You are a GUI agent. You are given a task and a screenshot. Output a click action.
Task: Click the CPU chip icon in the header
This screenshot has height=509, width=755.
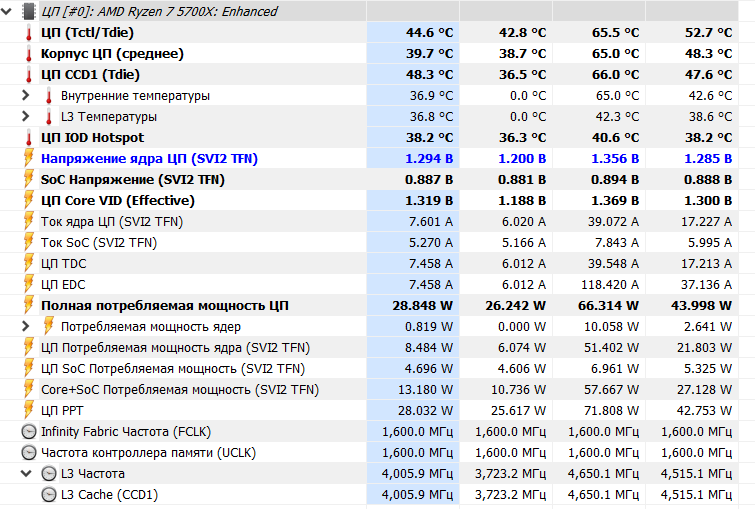coord(28,11)
